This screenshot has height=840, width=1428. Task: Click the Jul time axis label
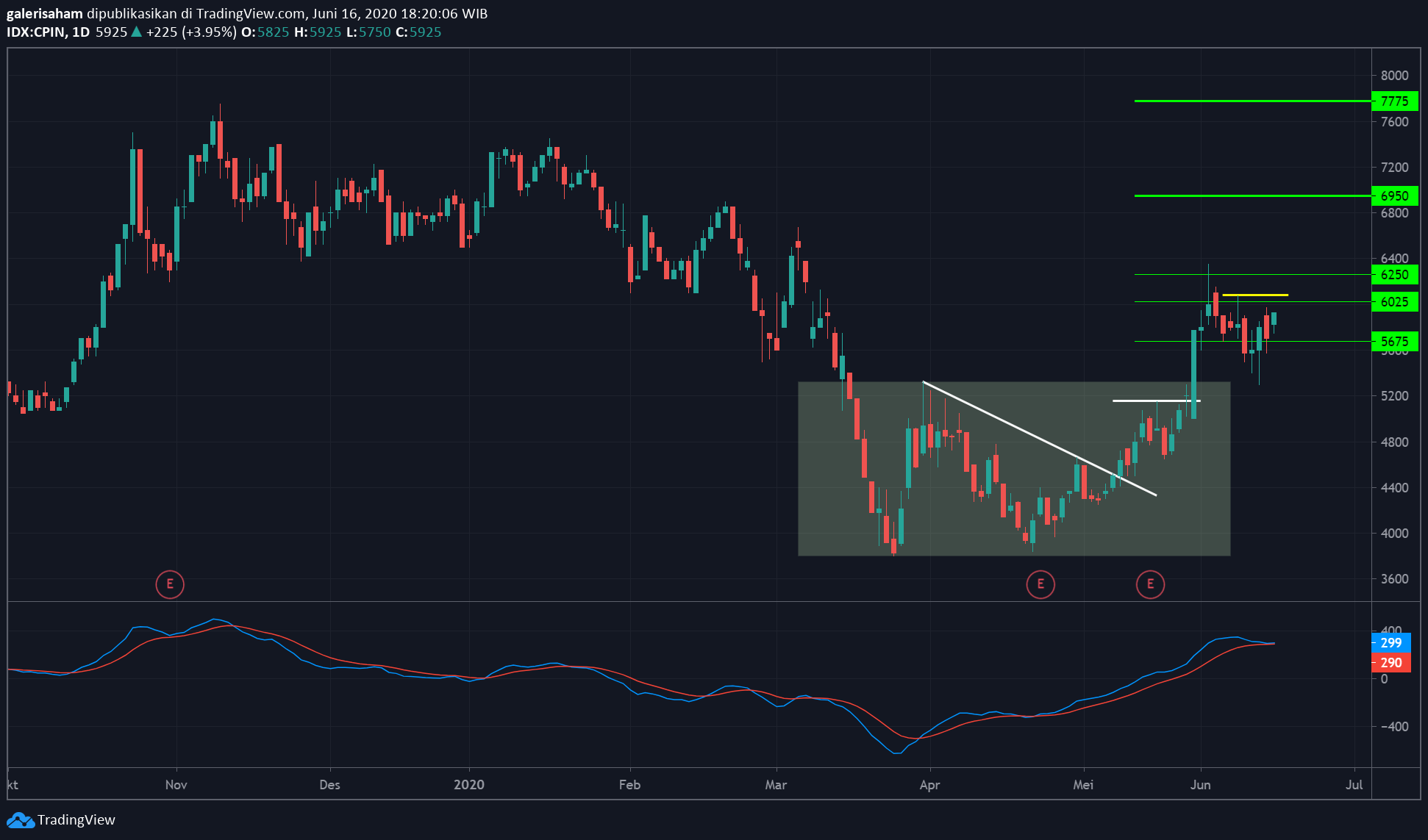click(1354, 785)
